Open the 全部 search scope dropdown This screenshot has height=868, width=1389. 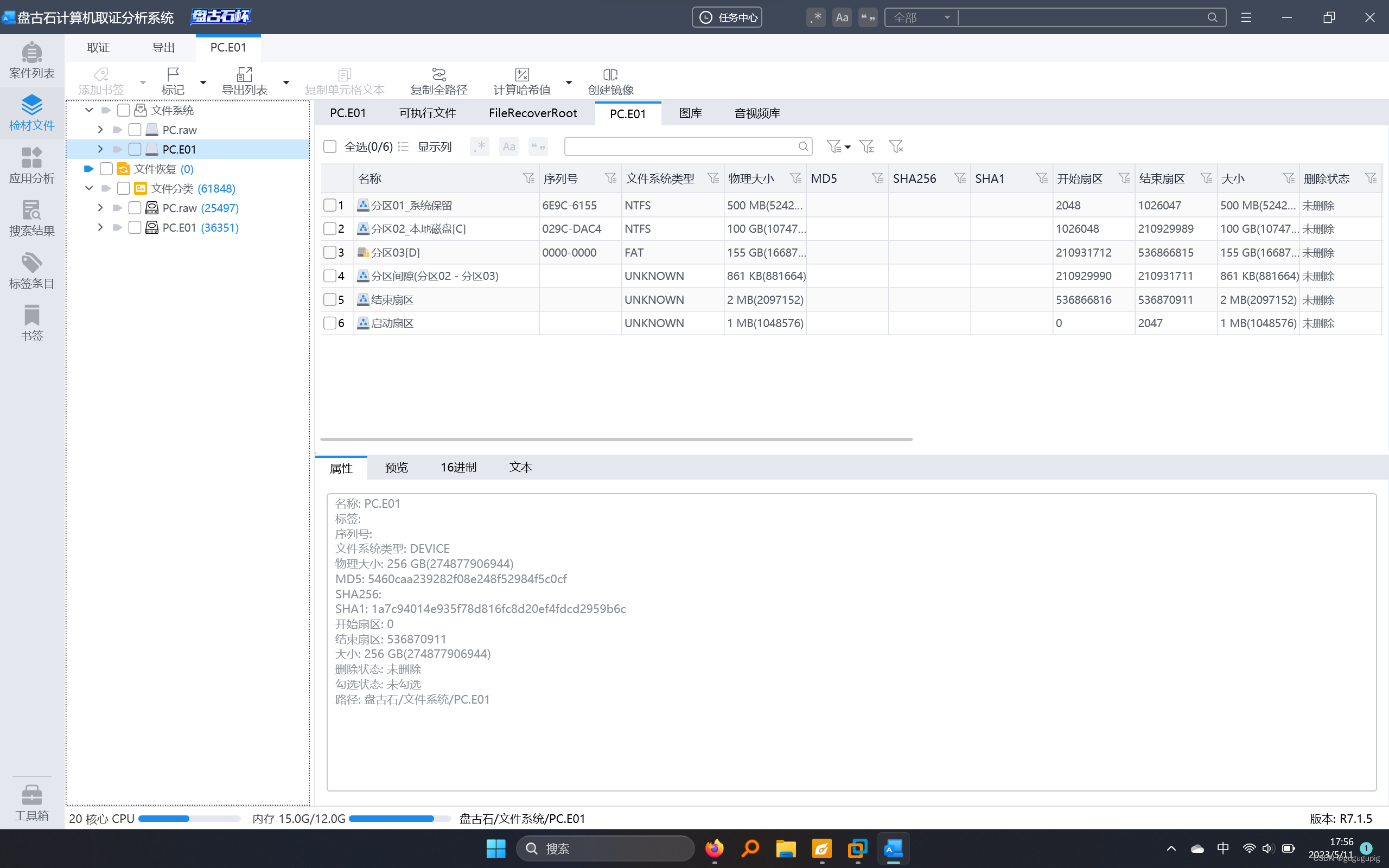tap(922, 17)
